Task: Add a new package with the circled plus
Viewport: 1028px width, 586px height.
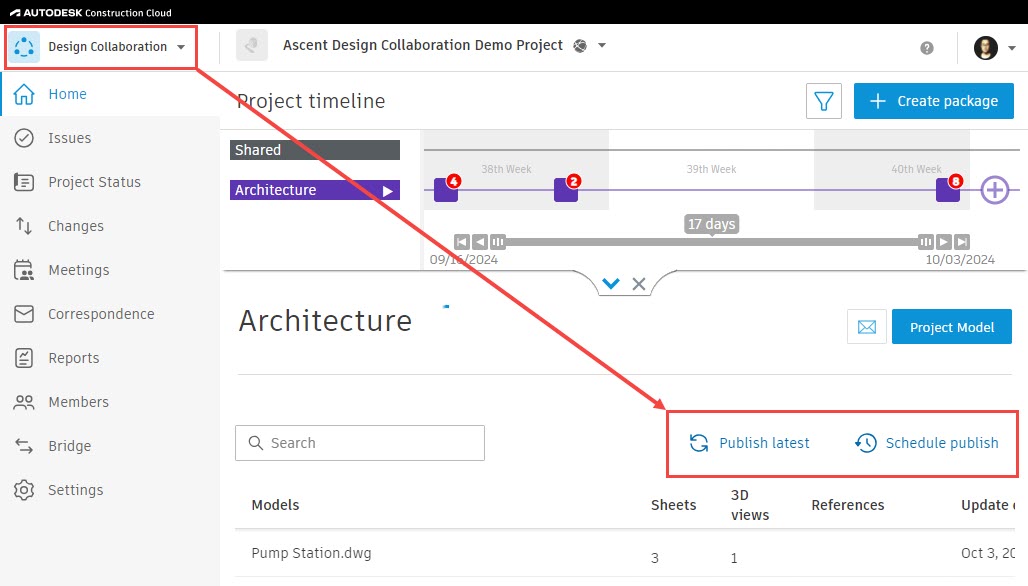Action: (x=995, y=190)
